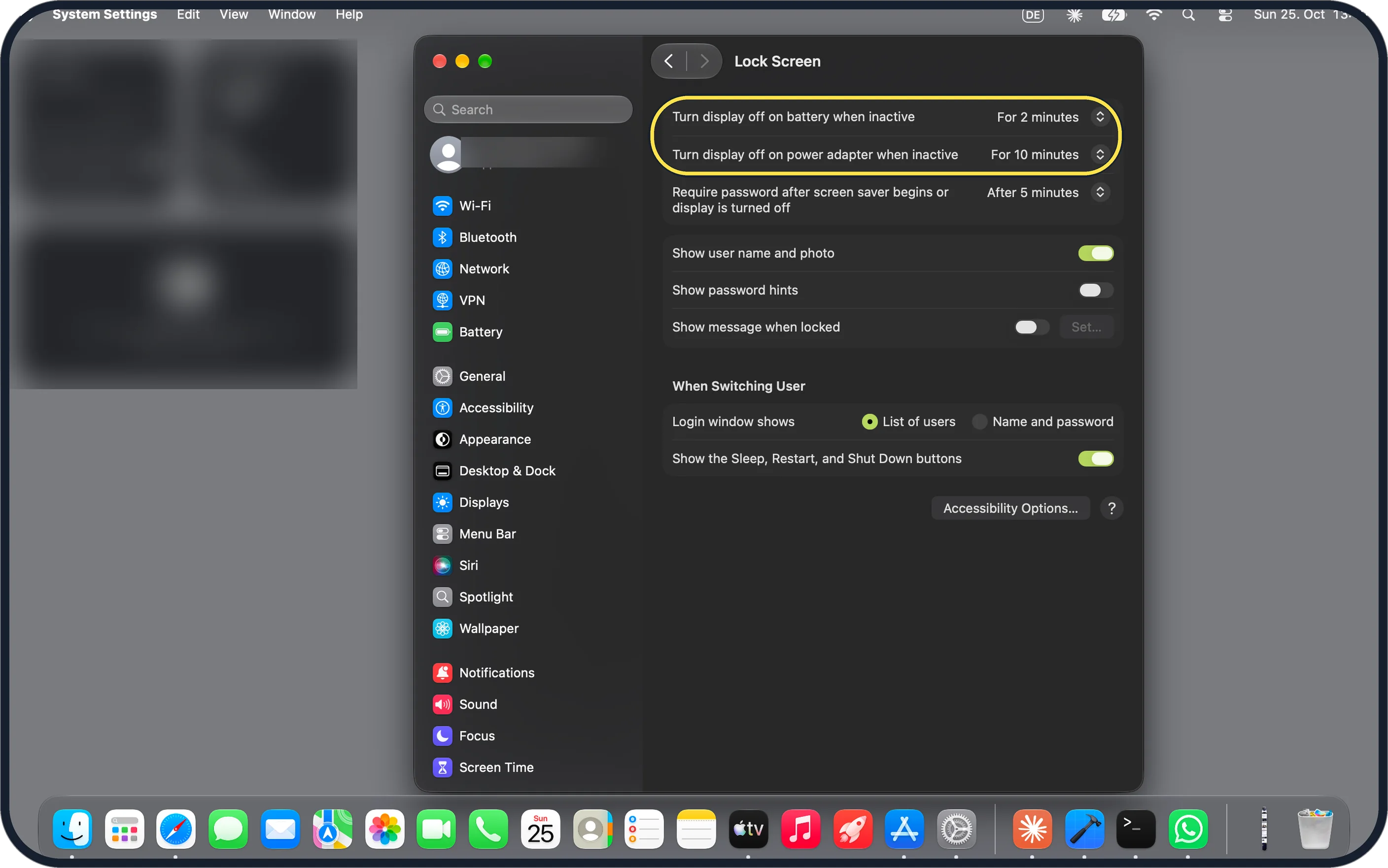Open WhatsApp in the Dock
This screenshot has height=868, width=1388.
tap(1187, 829)
